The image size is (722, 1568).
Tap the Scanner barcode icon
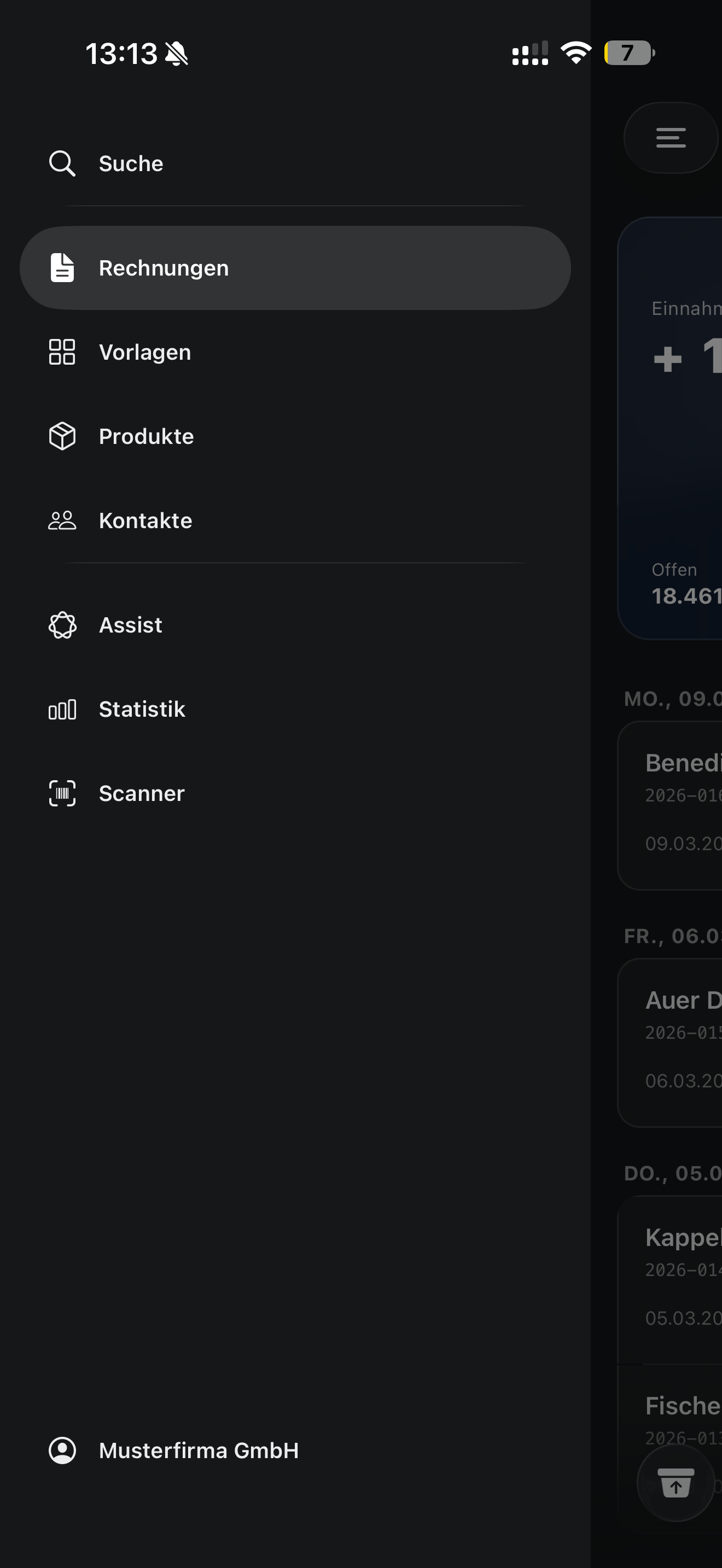point(62,793)
